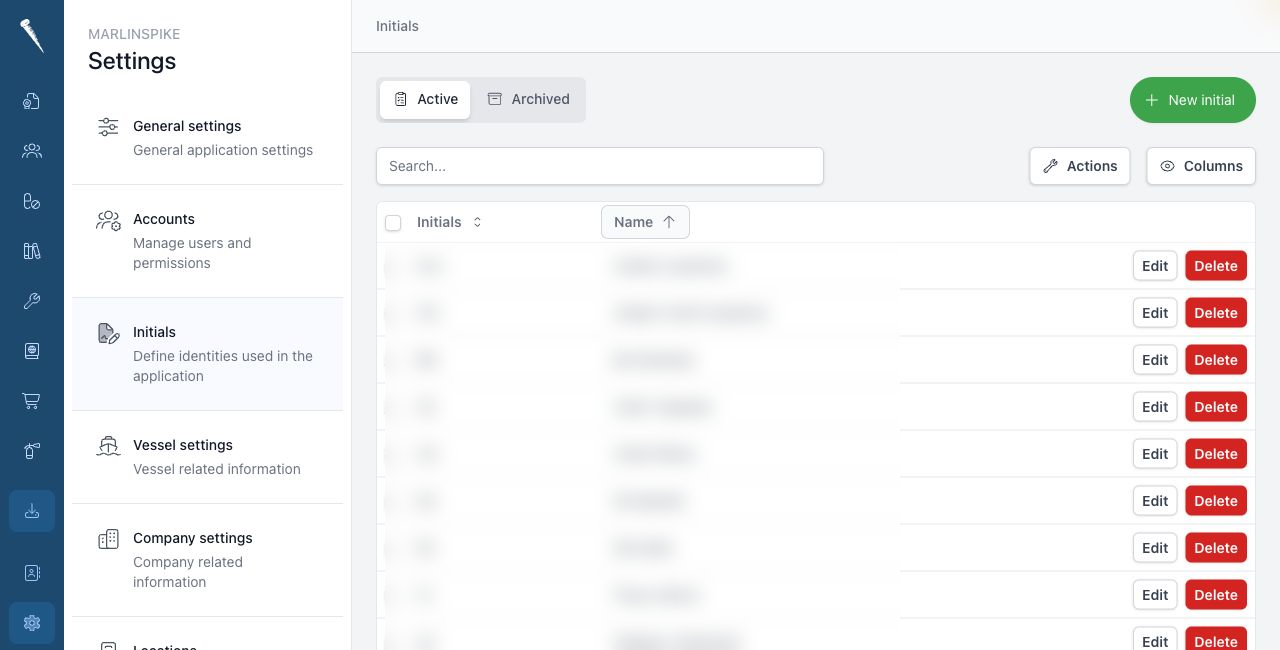Image resolution: width=1280 pixels, height=650 pixels.
Task: Open the medicine pills icon in the sidebar
Action: (x=32, y=201)
